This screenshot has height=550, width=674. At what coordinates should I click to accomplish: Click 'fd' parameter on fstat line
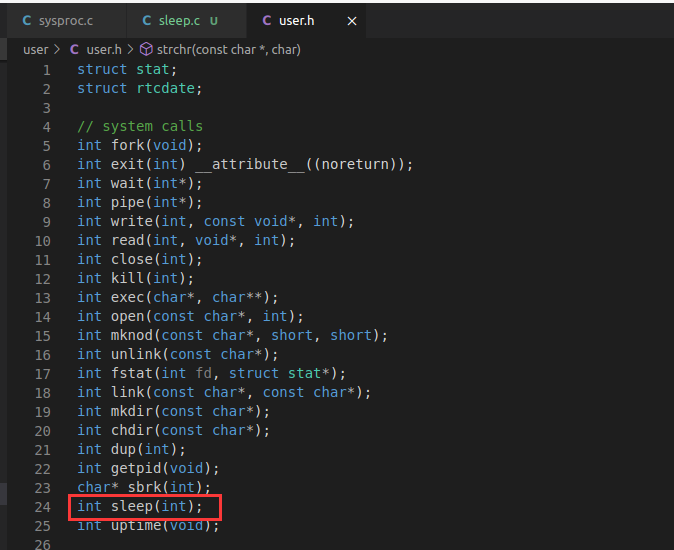[x=204, y=373]
